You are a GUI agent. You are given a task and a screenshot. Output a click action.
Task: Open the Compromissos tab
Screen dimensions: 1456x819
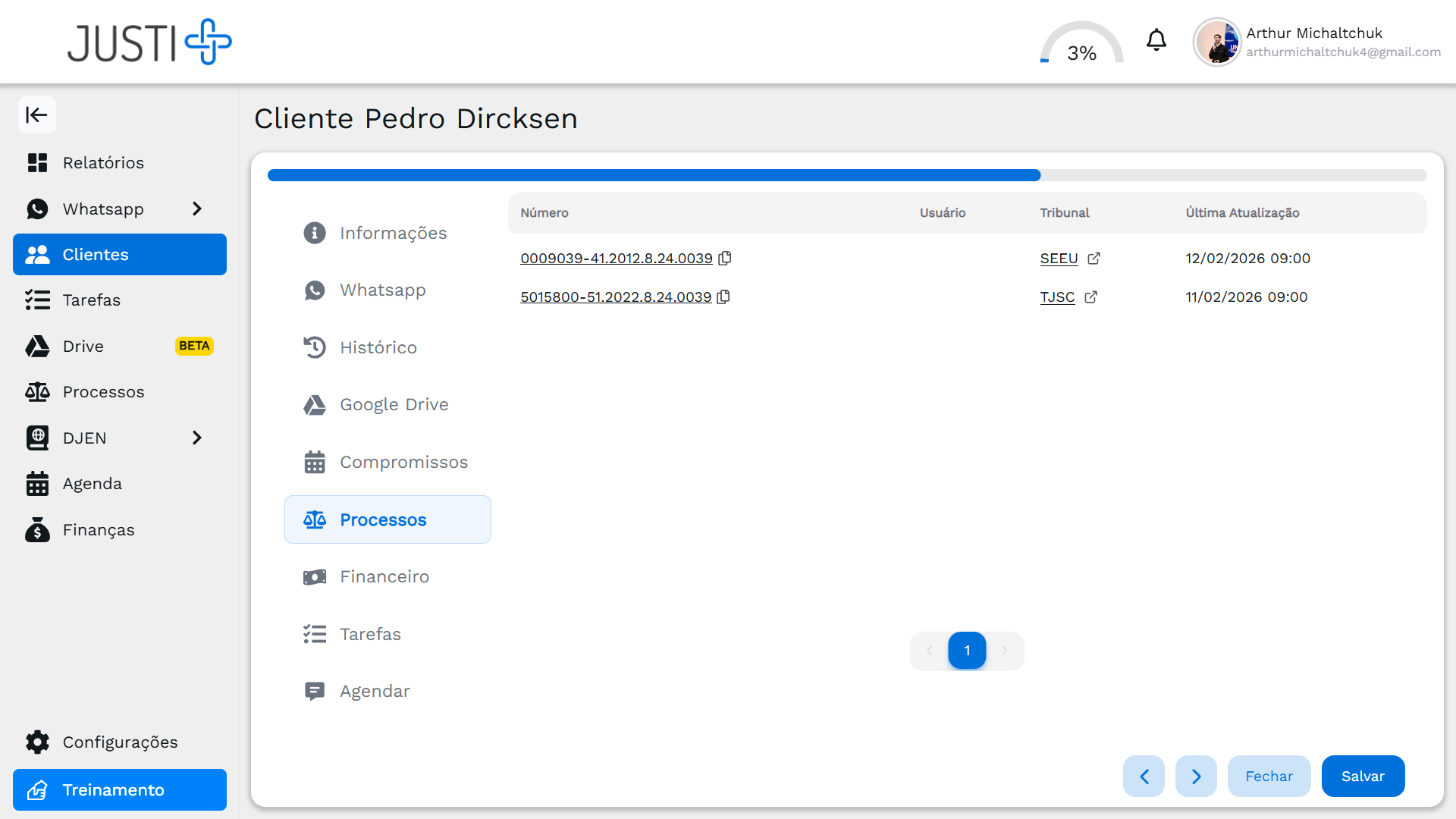coord(403,462)
